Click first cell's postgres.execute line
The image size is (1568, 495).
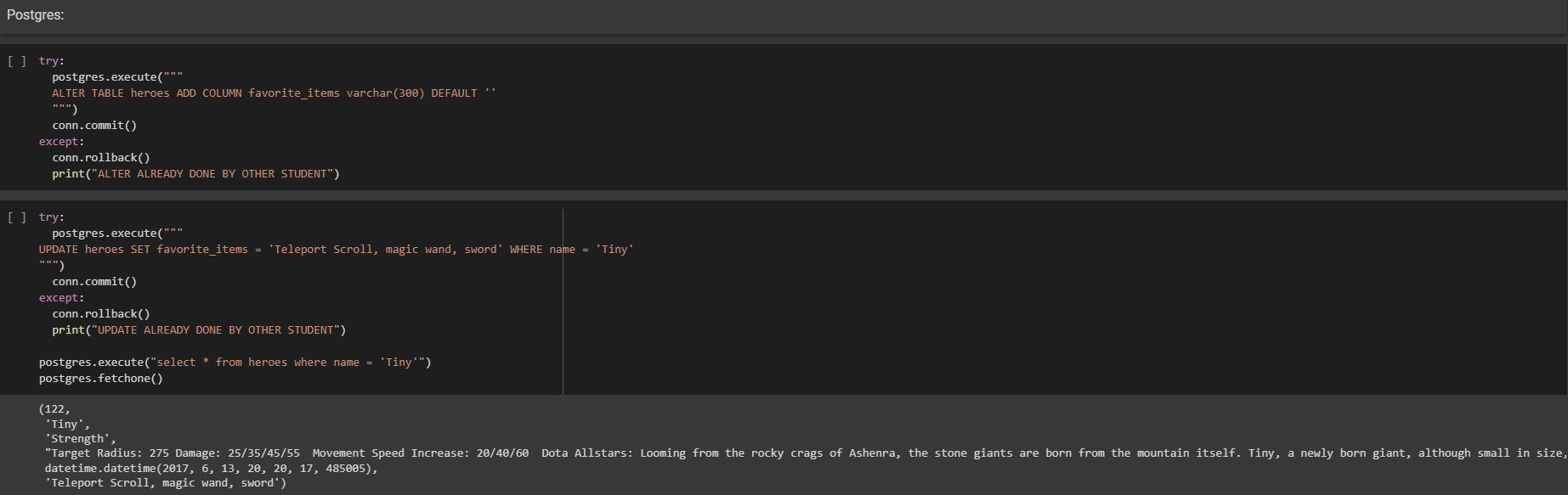coord(117,77)
